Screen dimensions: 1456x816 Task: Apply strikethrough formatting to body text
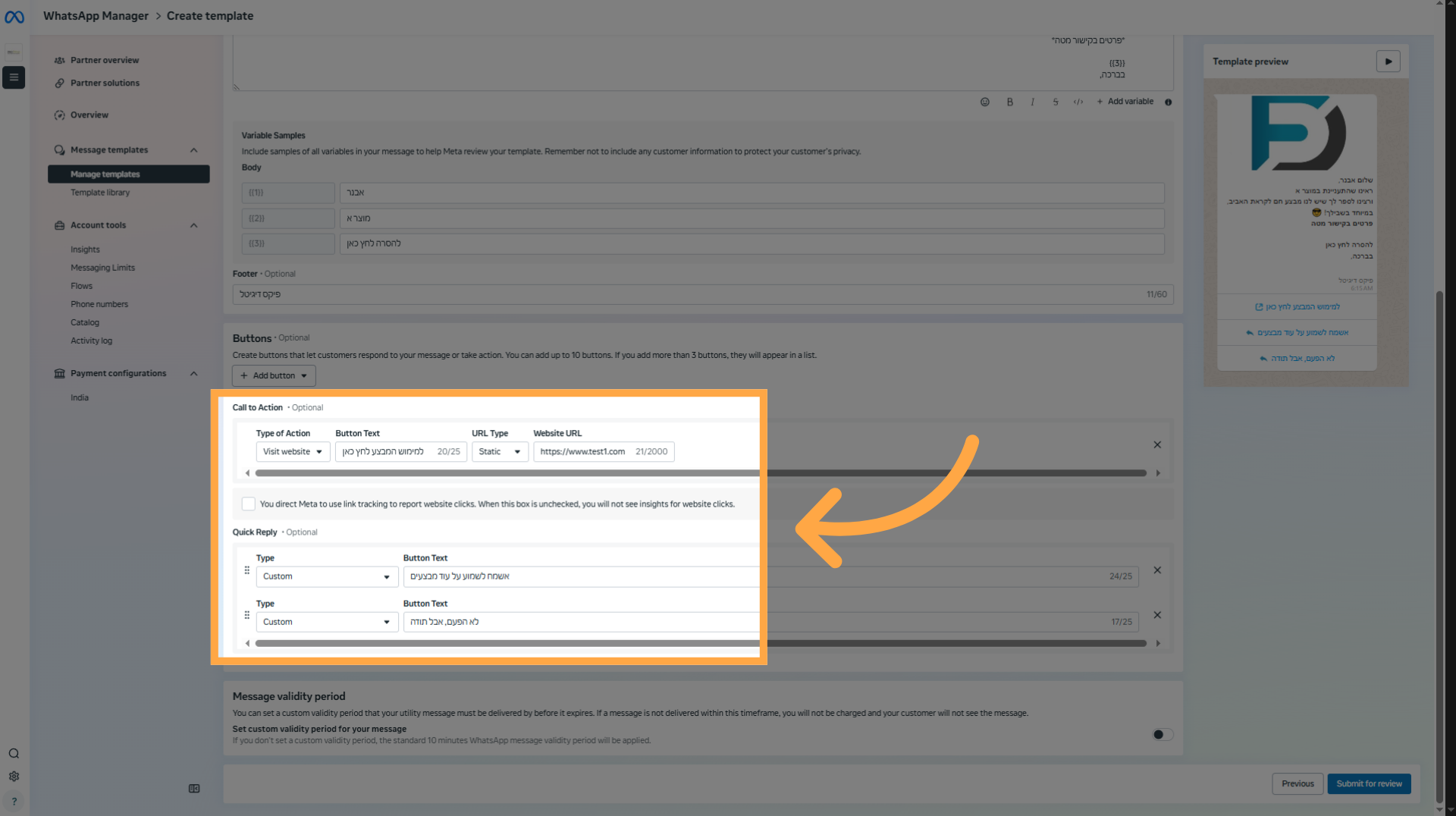coord(1056,102)
